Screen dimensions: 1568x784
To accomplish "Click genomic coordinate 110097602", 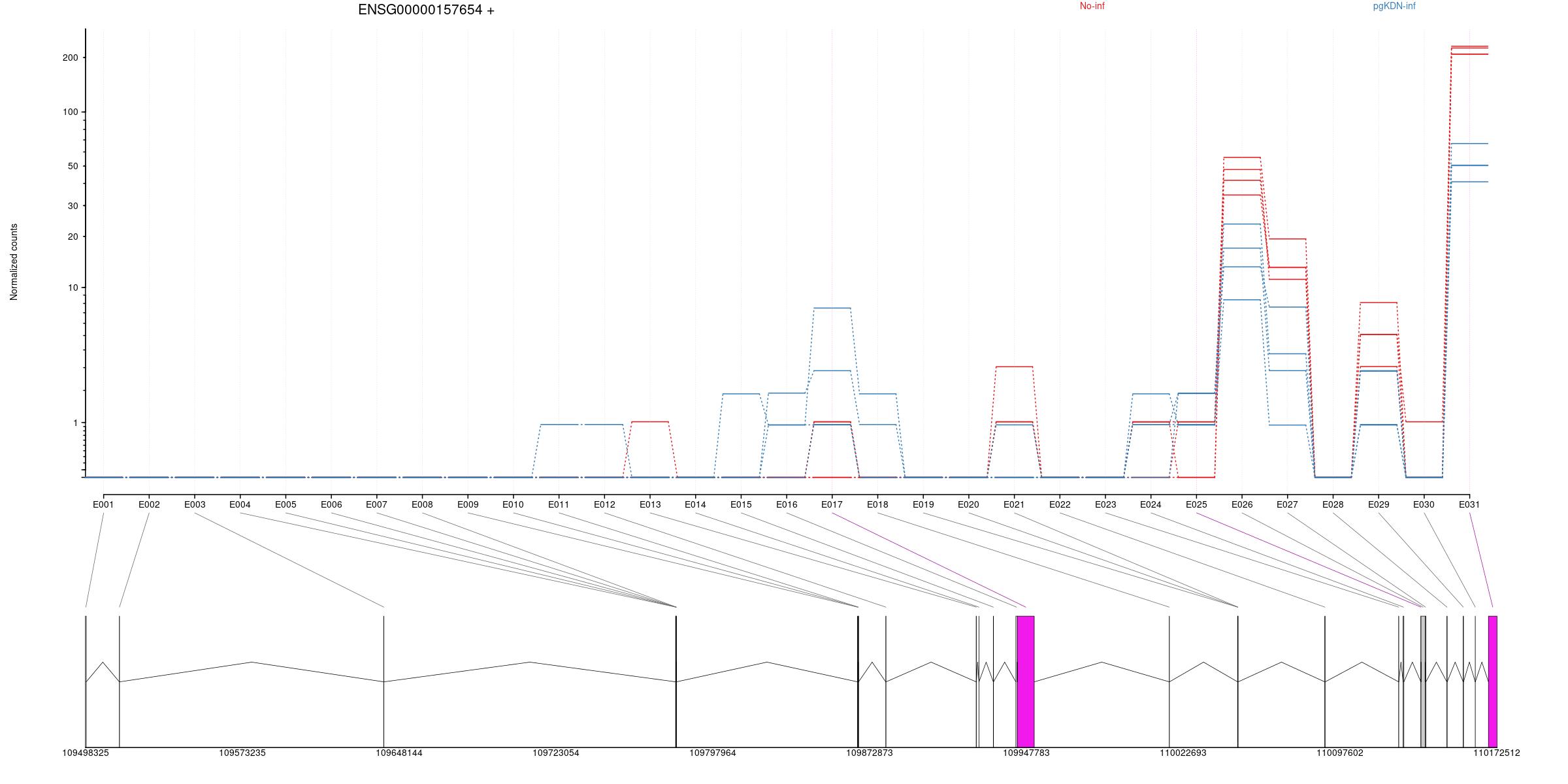I will point(1340,753).
